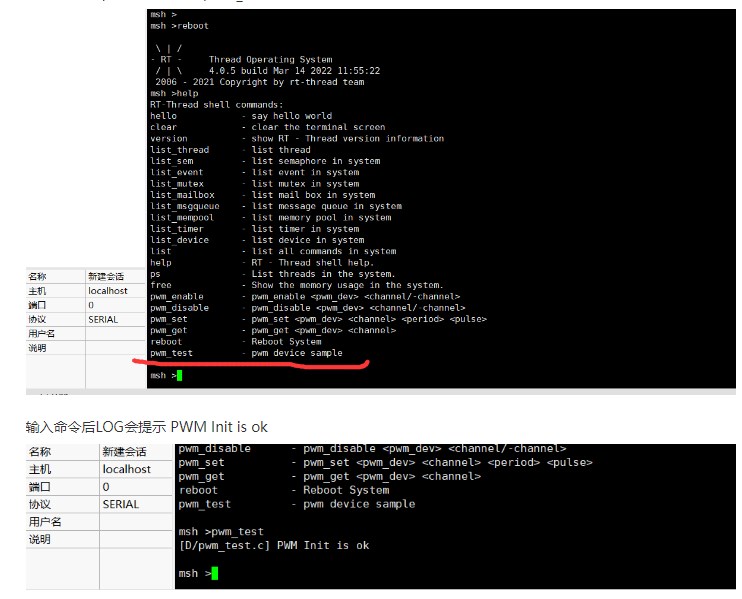Click the '2006 - 2021 Copyright by rt-thread team' line

pos(260,82)
